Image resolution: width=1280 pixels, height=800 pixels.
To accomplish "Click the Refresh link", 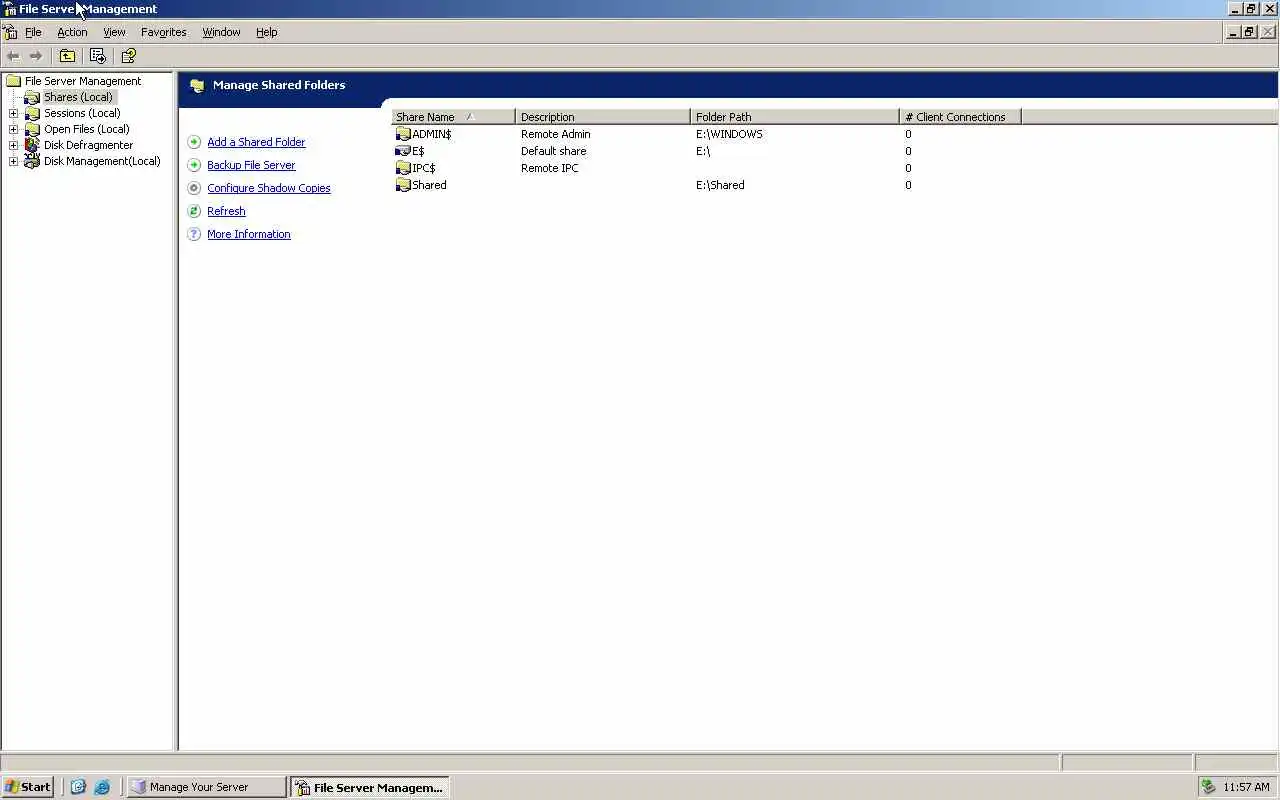I will (x=226, y=211).
